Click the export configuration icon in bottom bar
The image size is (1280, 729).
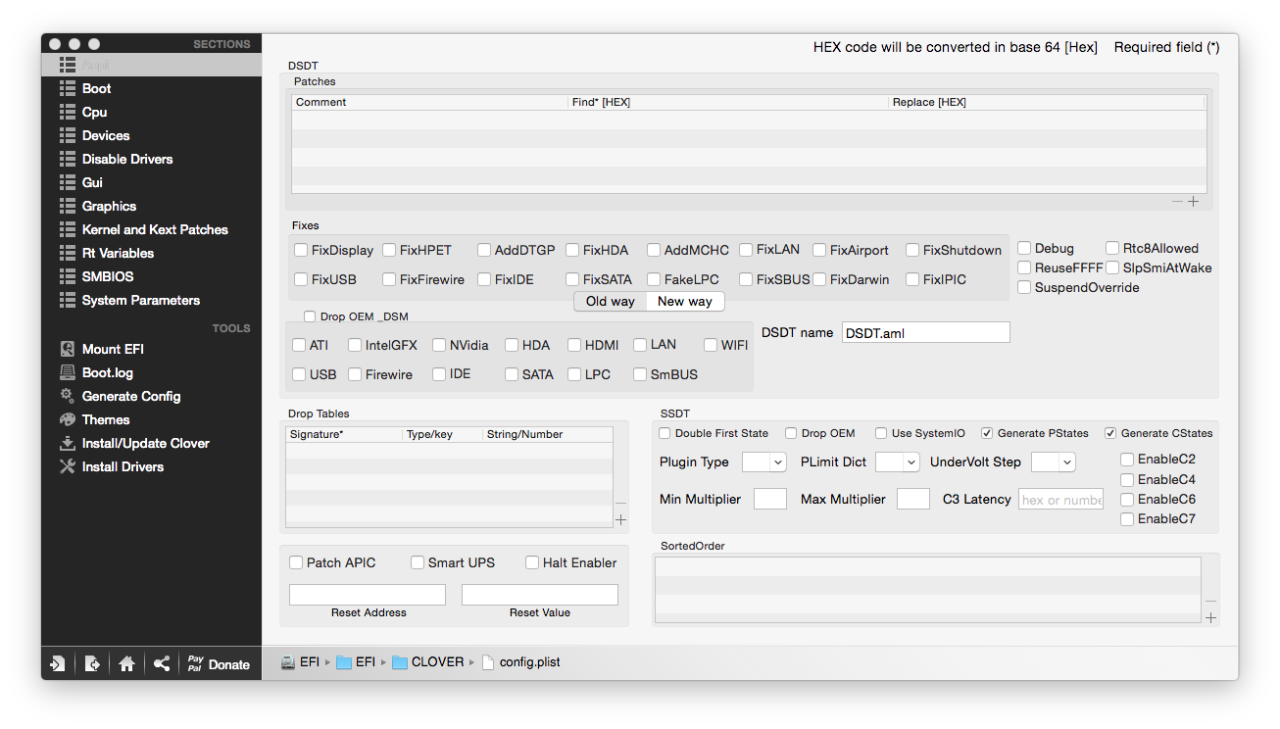pyautogui.click(x=92, y=663)
